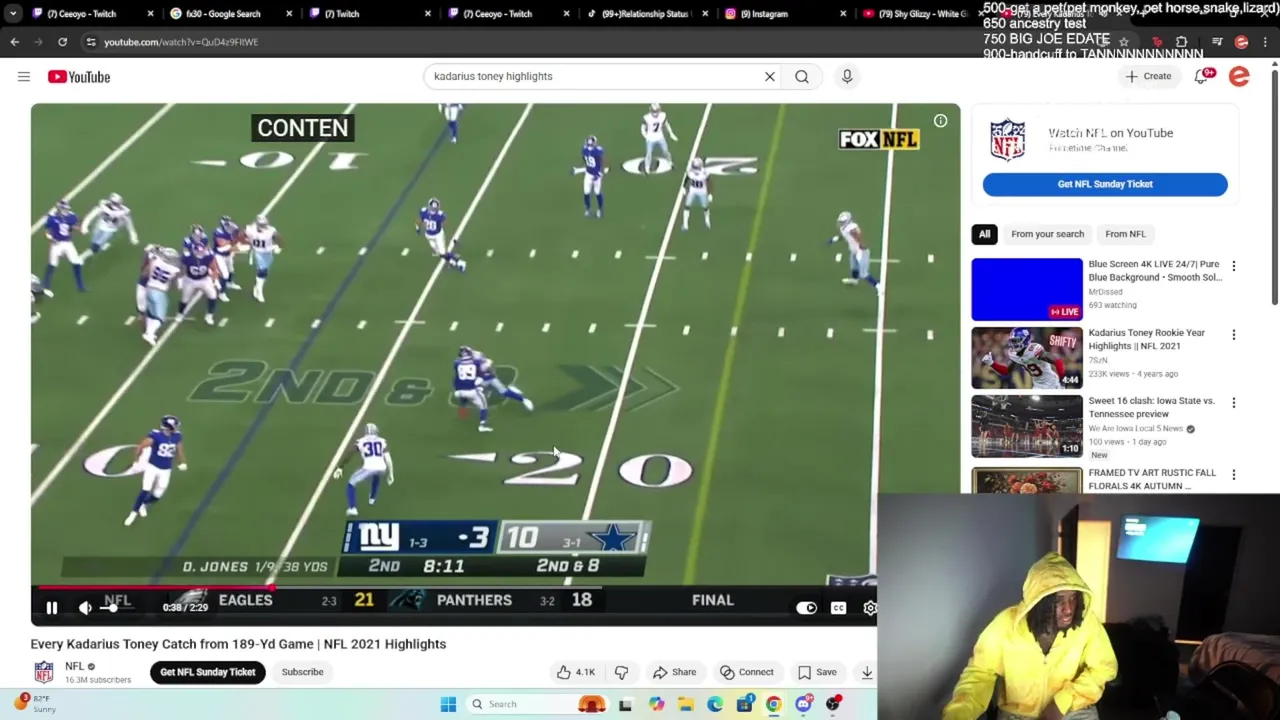1280x720 pixels.
Task: Start voice search with the microphone
Action: [x=847, y=76]
